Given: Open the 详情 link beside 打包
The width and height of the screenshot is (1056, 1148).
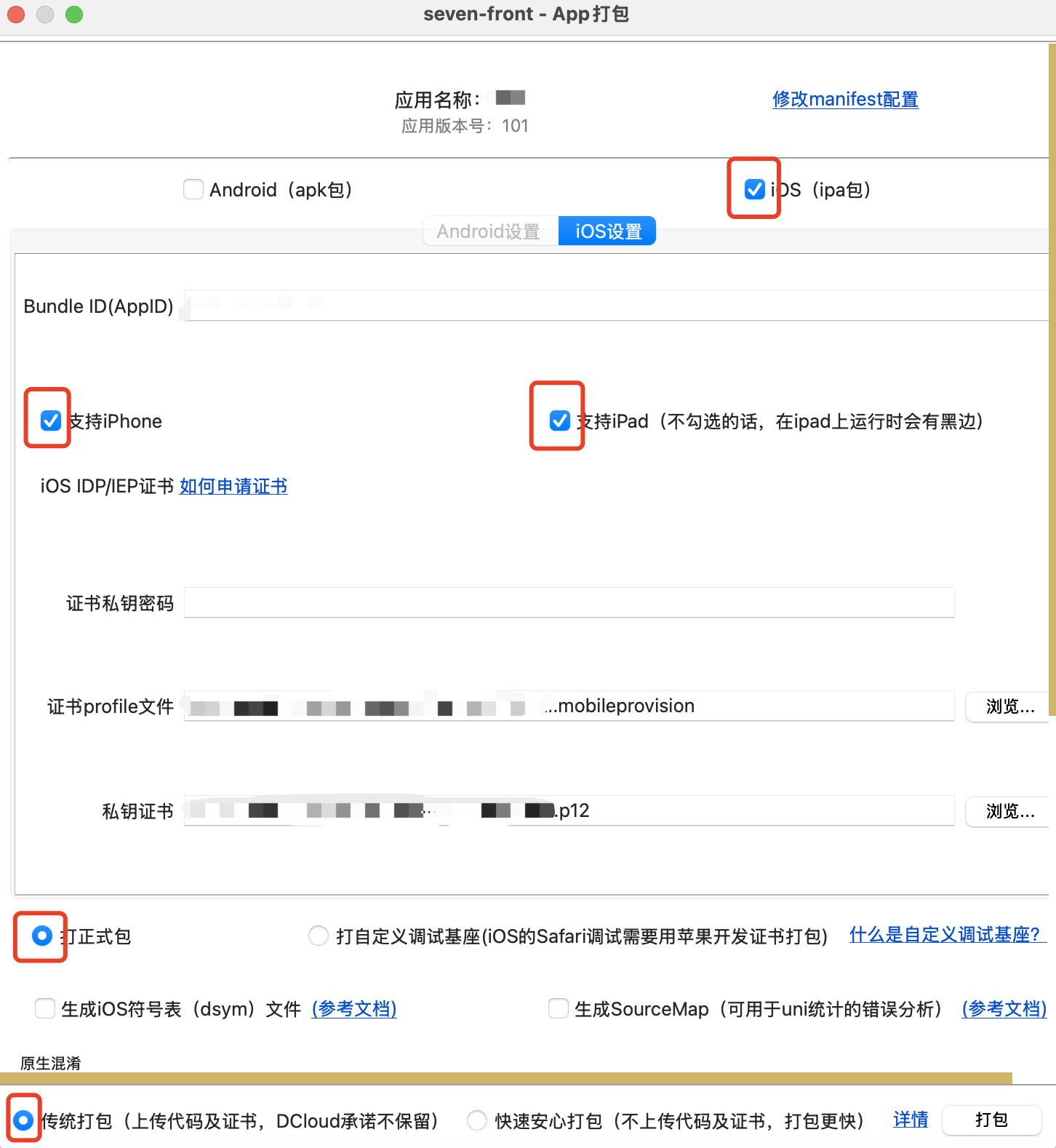Looking at the screenshot, I should click(911, 1120).
